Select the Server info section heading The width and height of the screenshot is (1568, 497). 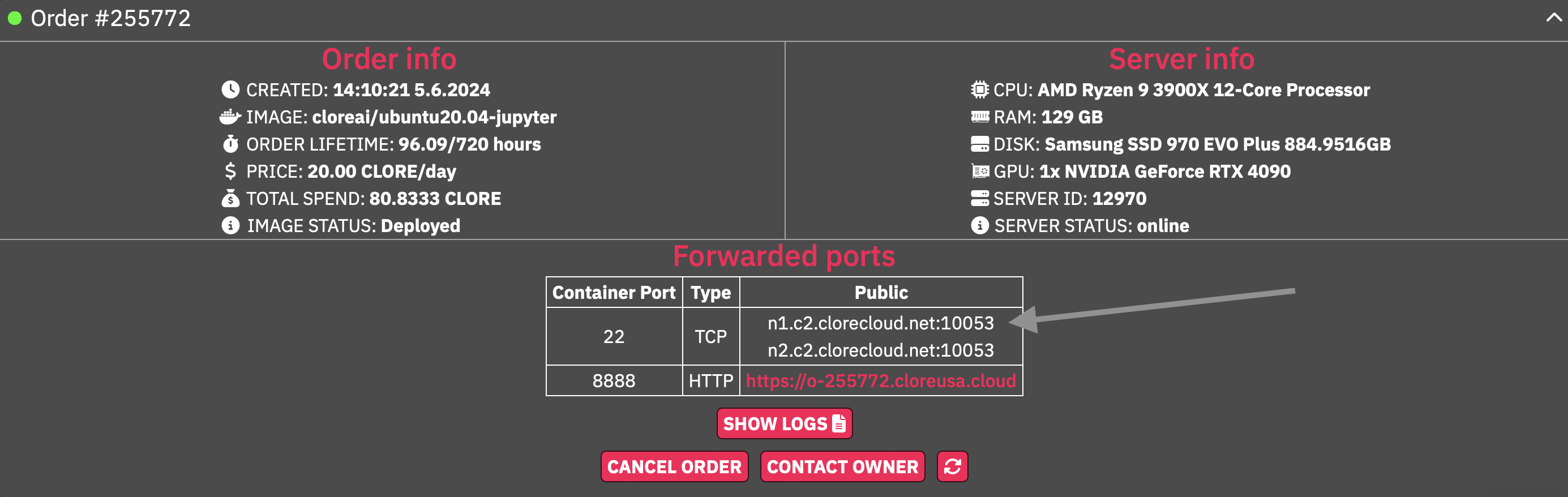[x=1181, y=59]
